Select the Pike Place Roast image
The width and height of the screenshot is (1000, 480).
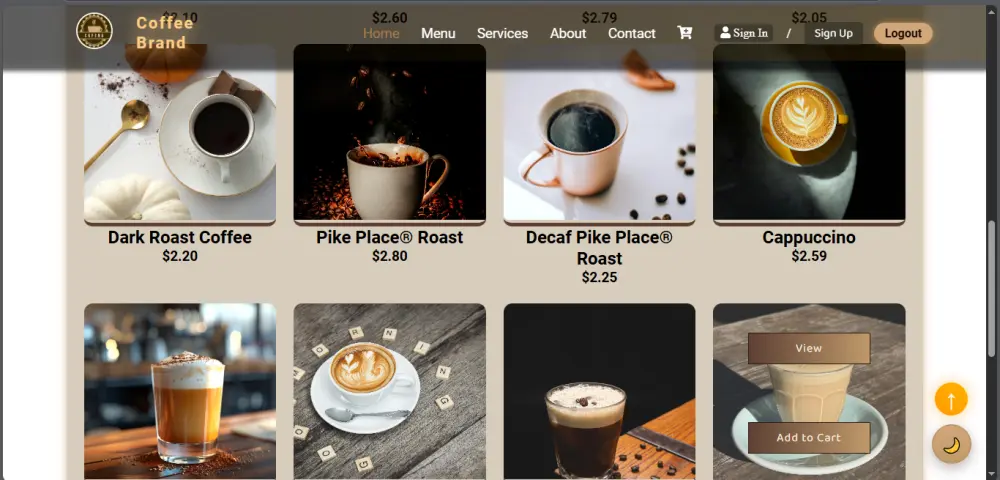(x=390, y=132)
